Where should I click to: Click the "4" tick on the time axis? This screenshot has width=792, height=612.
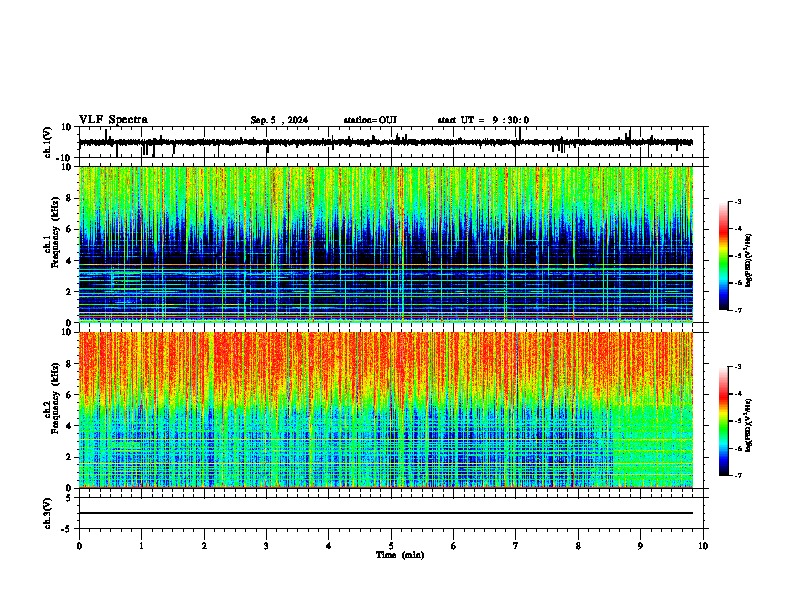click(329, 546)
